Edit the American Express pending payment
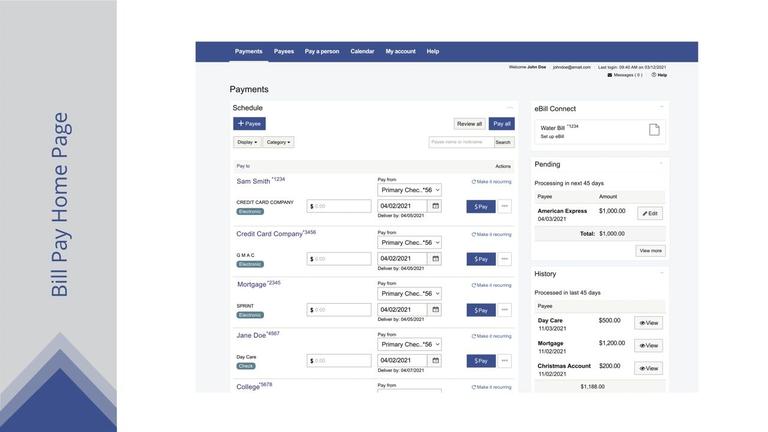The height and width of the screenshot is (432, 768). coord(649,213)
